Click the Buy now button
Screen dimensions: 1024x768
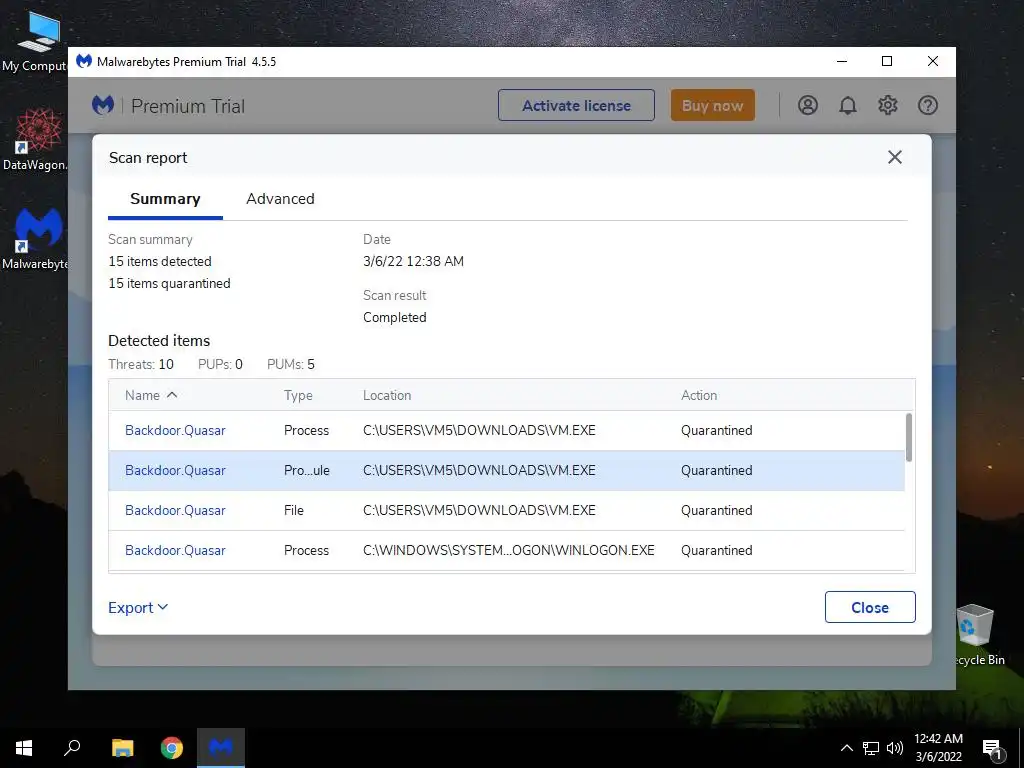point(712,105)
